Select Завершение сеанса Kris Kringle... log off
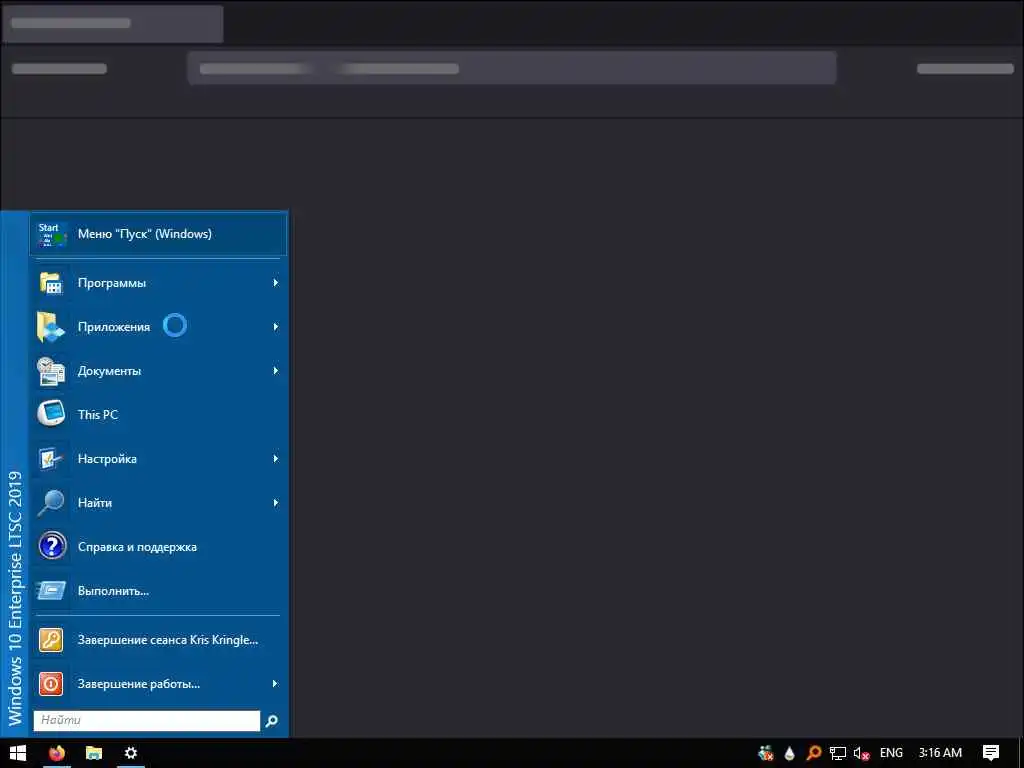The image size is (1024, 768). [x=158, y=640]
